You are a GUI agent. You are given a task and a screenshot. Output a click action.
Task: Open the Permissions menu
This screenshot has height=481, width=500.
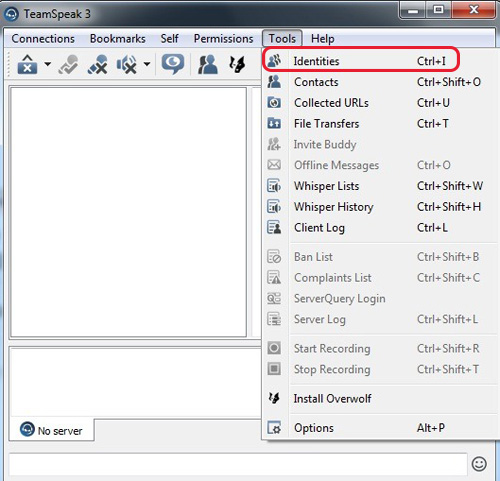(x=223, y=39)
